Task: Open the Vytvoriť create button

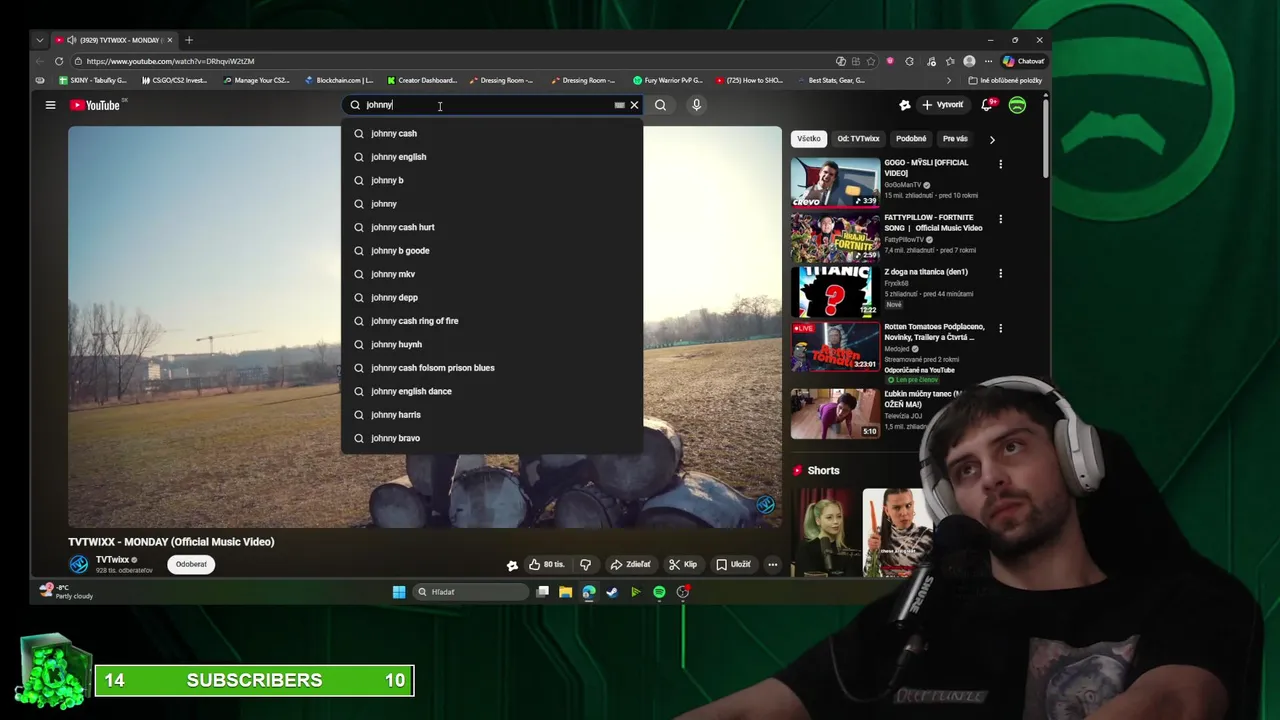Action: point(943,105)
